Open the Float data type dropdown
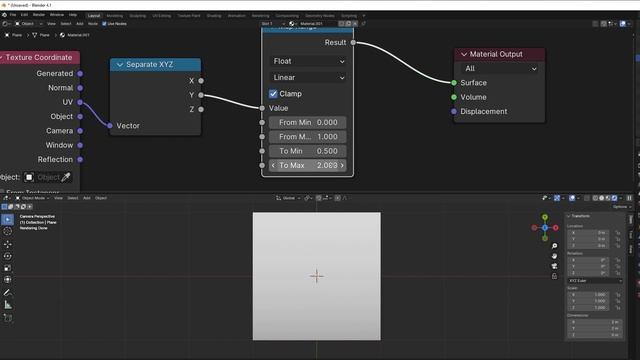Image resolution: width=640 pixels, height=360 pixels. point(308,61)
